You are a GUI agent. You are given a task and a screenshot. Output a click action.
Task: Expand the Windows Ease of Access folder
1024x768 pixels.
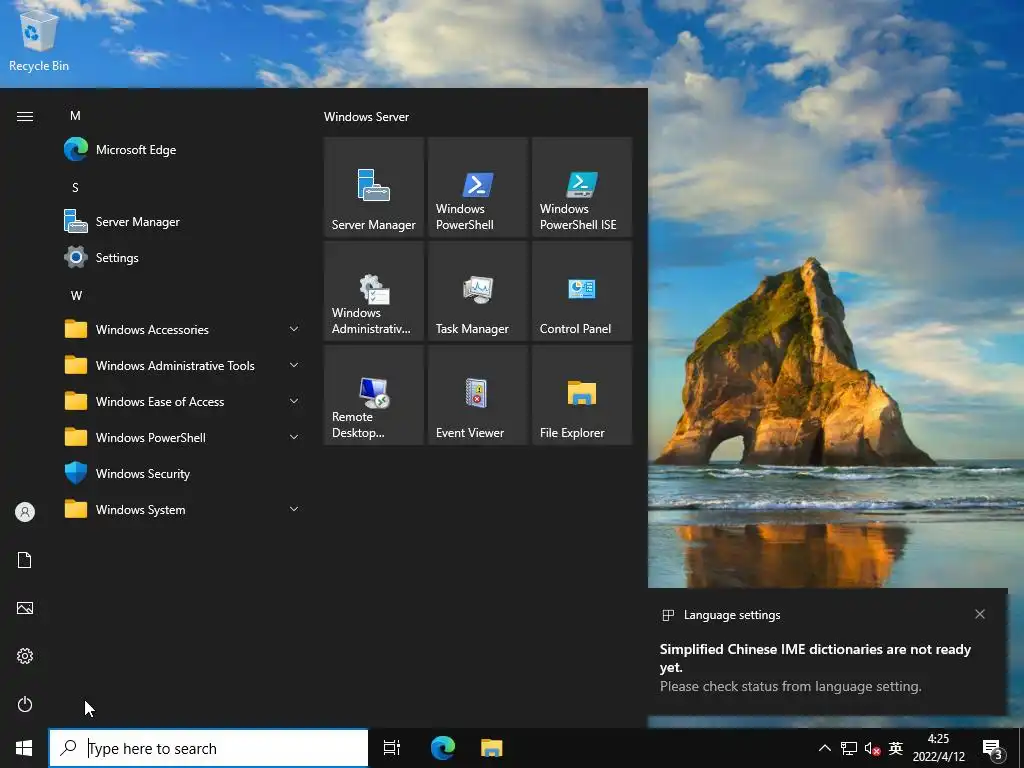pos(183,401)
